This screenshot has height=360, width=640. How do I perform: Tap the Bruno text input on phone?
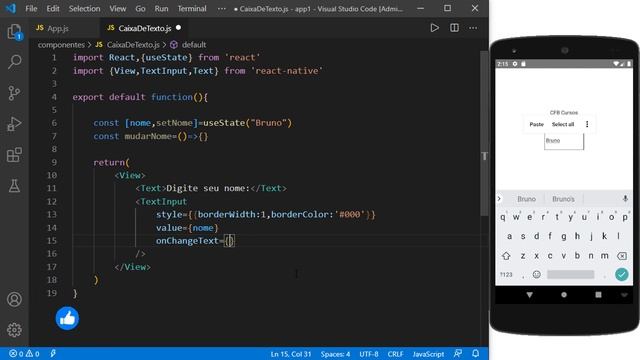click(x=564, y=142)
